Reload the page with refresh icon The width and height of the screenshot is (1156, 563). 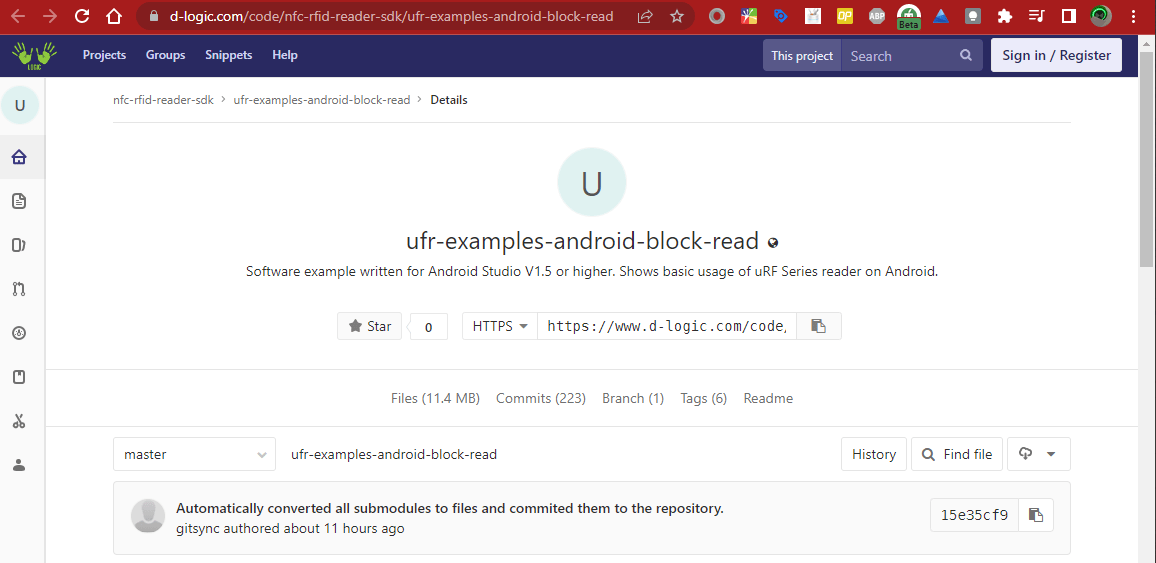pyautogui.click(x=82, y=16)
